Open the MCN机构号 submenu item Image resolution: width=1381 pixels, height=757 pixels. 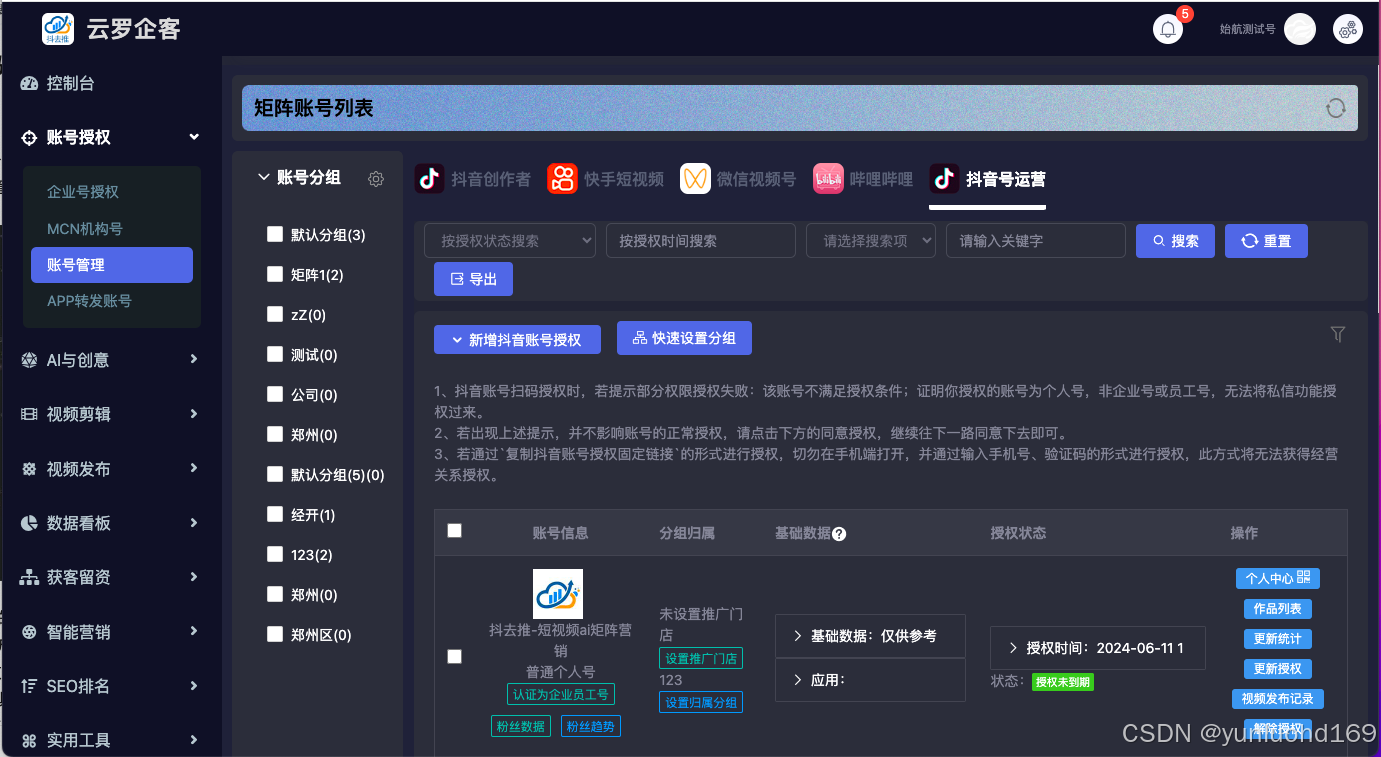[x=85, y=229]
